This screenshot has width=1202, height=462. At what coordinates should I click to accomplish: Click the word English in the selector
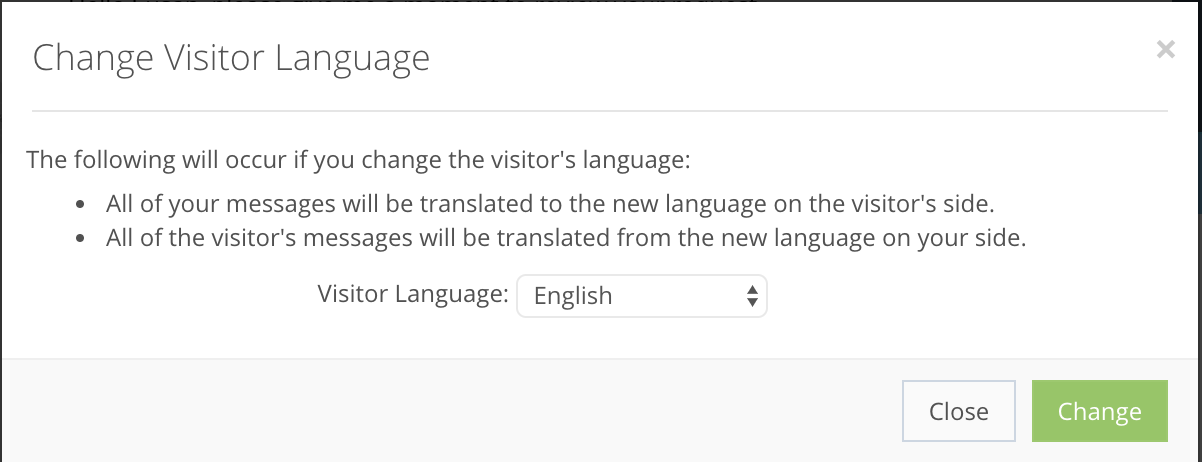point(573,296)
